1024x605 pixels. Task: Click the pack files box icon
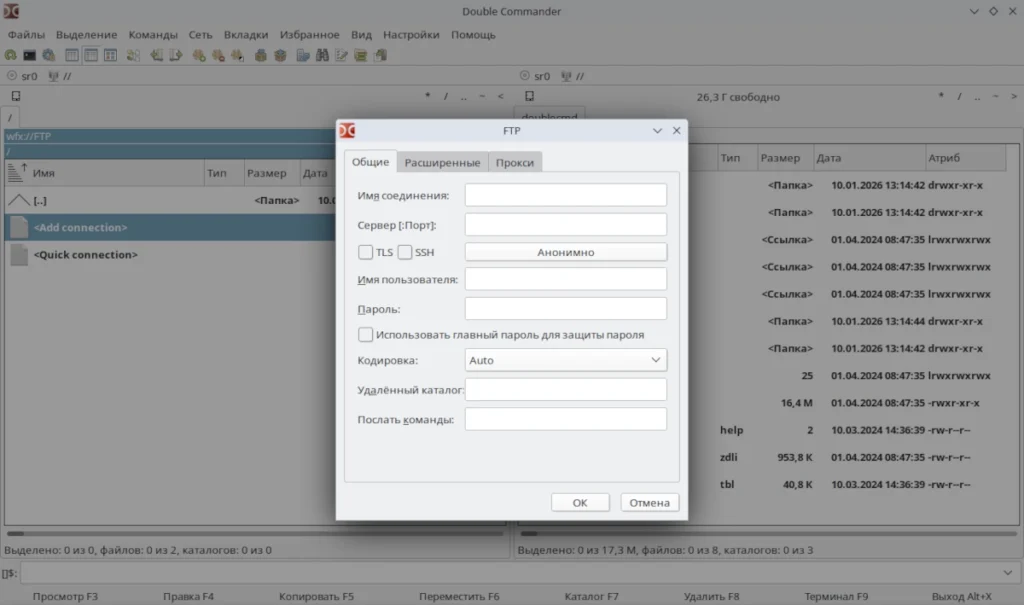point(261,56)
